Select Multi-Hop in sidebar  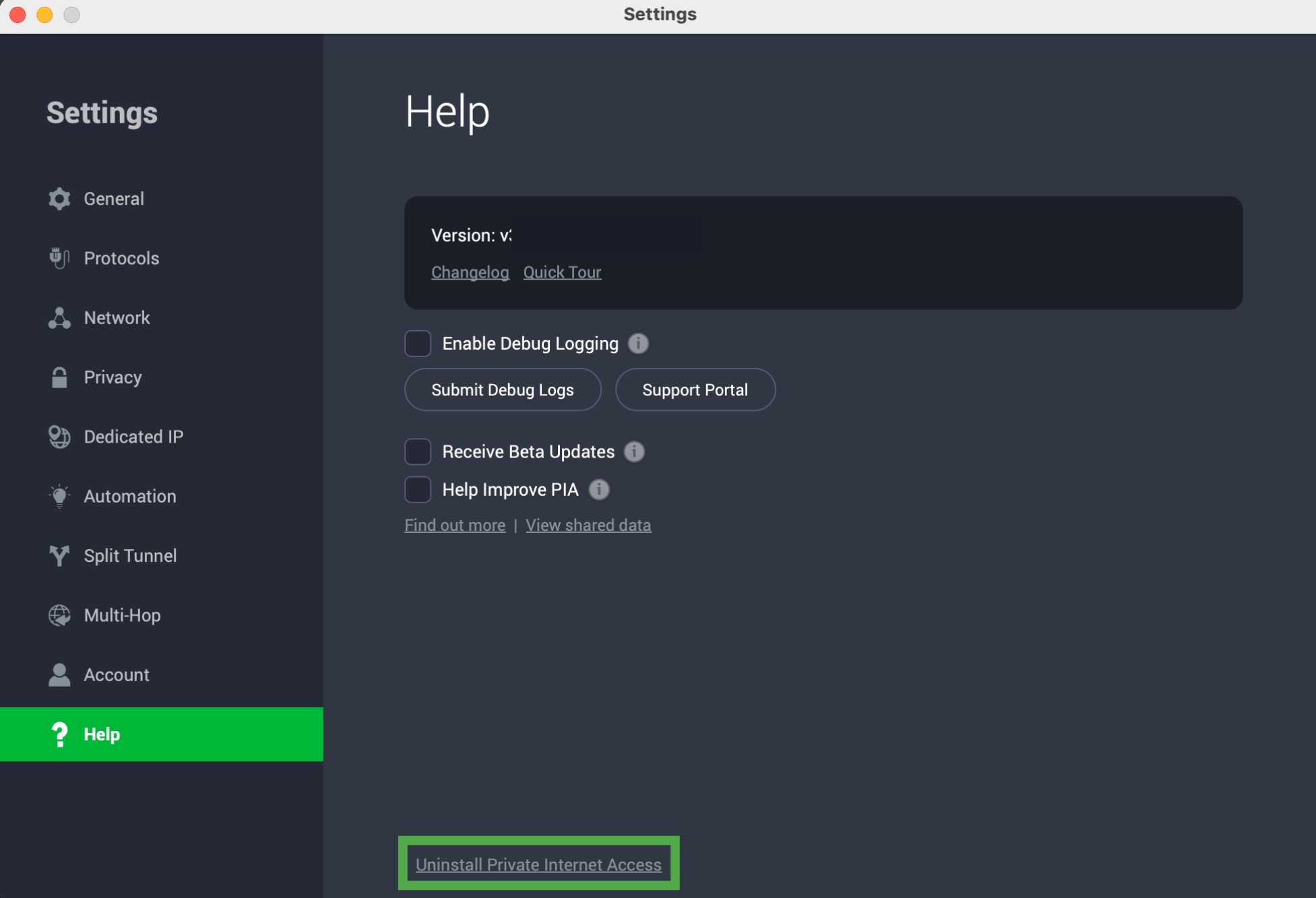tap(162, 615)
